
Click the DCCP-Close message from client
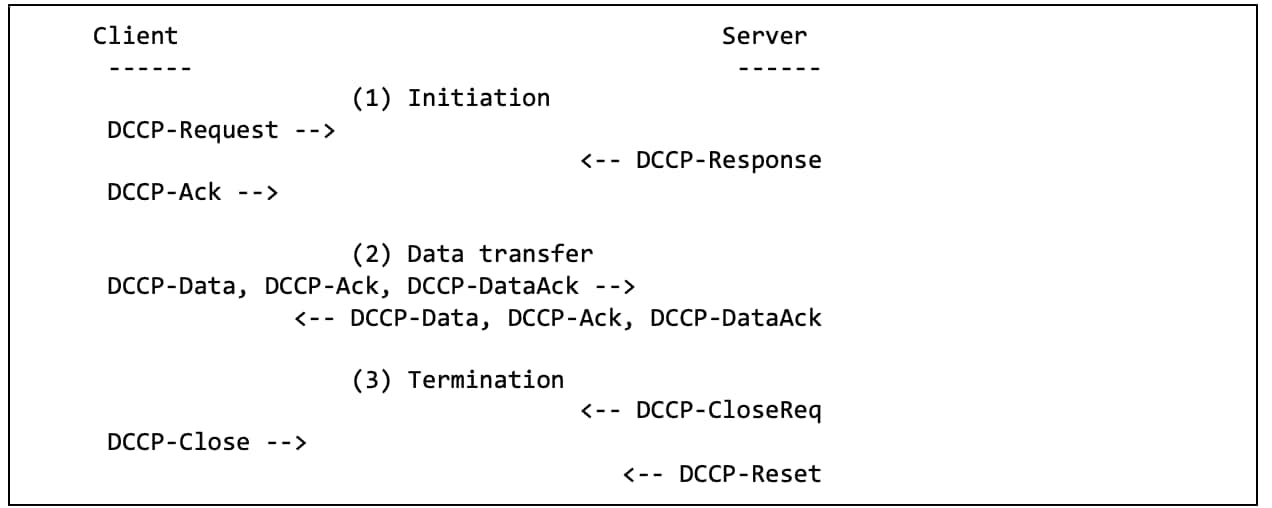[x=178, y=442]
